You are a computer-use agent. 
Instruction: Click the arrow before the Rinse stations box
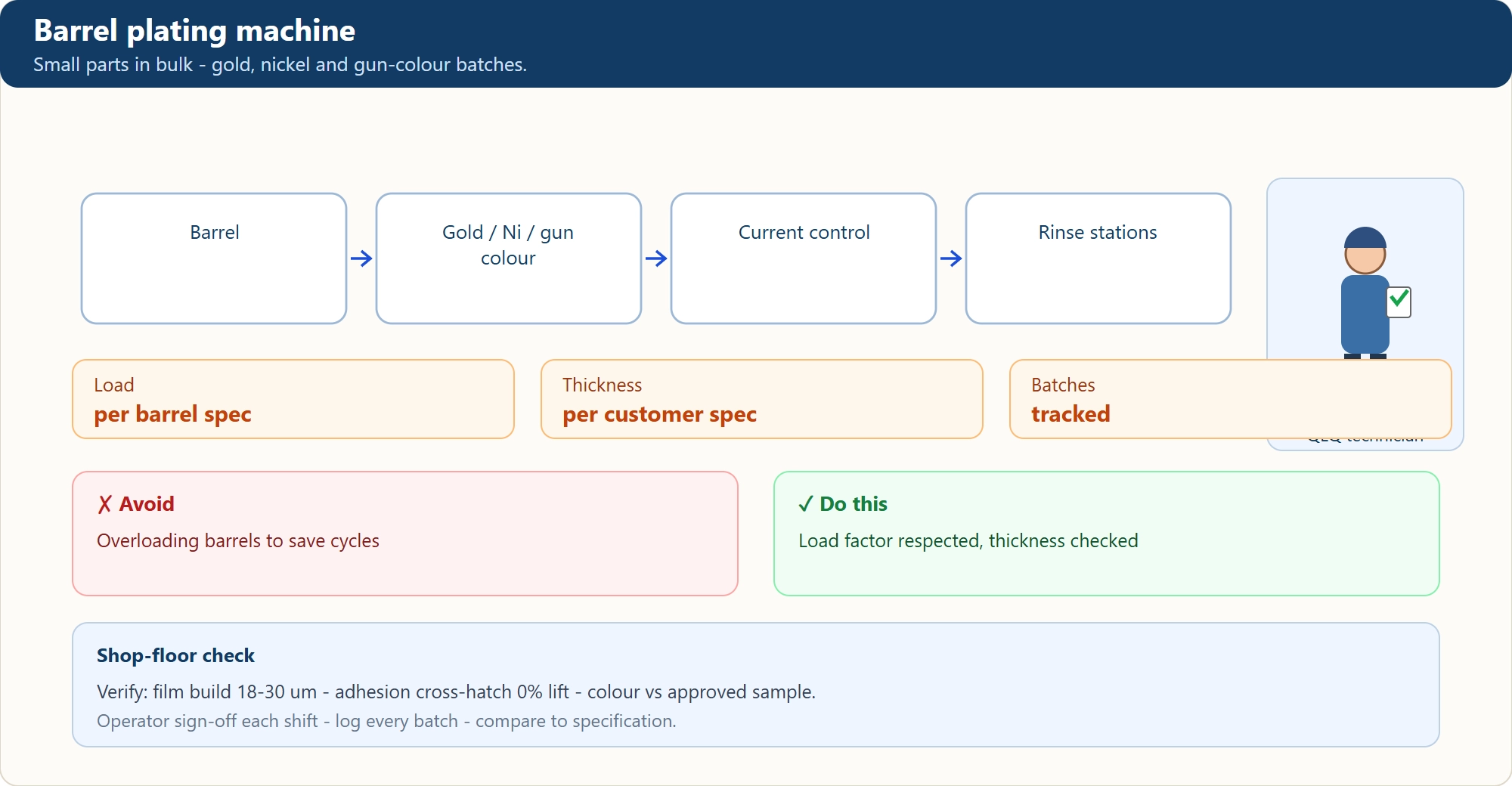pos(951,258)
